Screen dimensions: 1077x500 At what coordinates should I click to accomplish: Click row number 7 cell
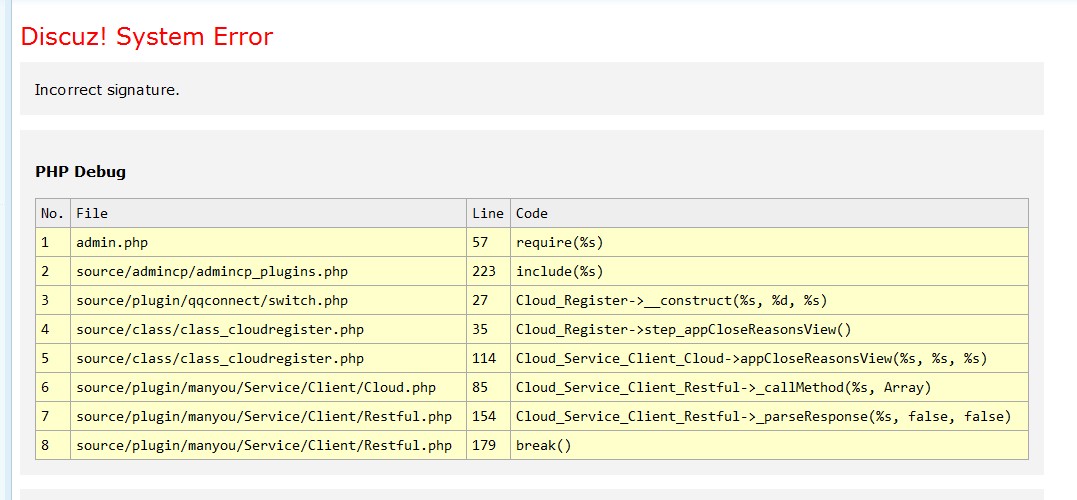pyautogui.click(x=53, y=416)
